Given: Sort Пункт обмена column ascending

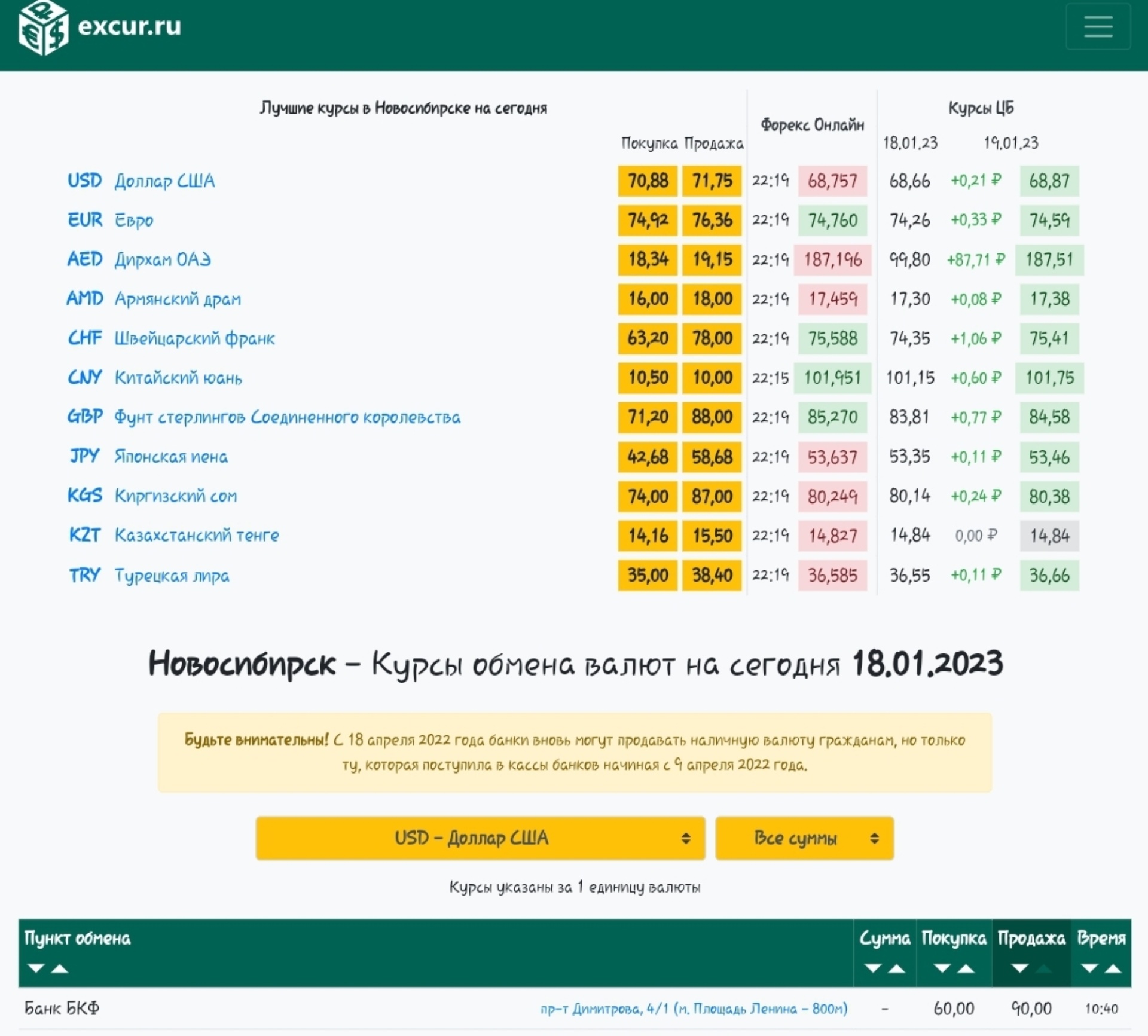Looking at the screenshot, I should (60, 968).
